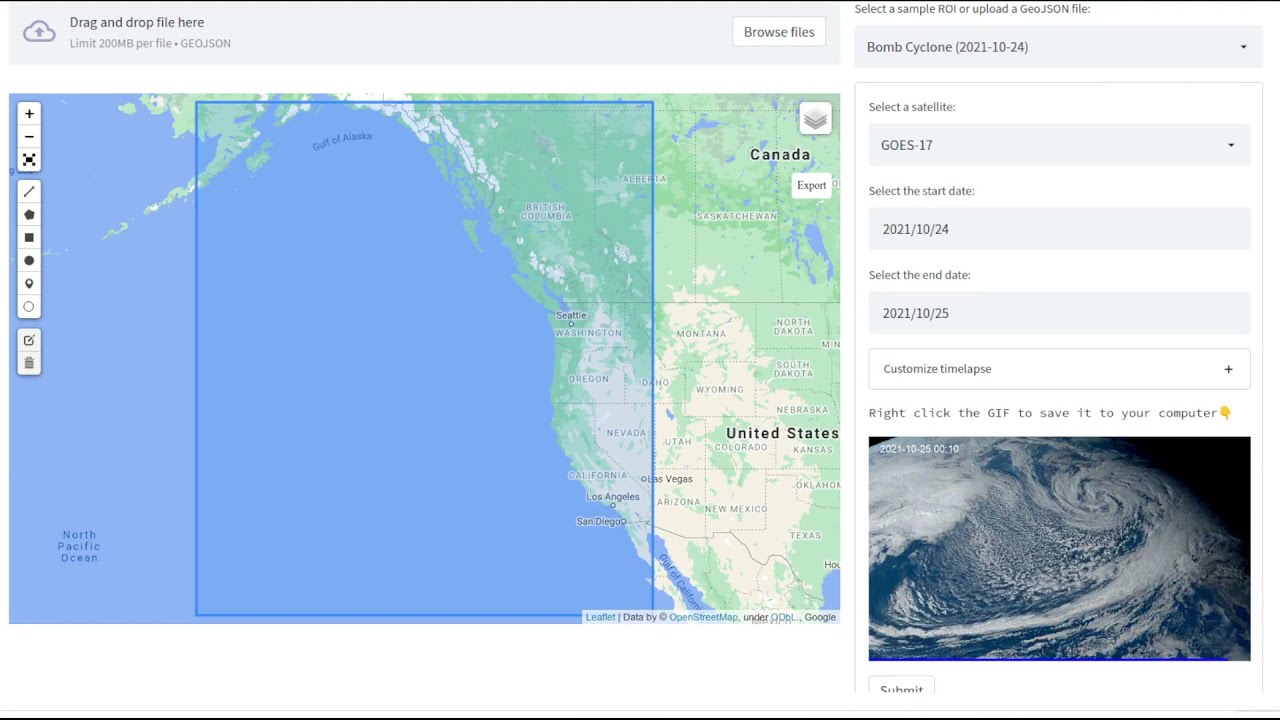Screen dimensions: 1280x720
Task: Click the Las Vegas map label
Action: 670,479
